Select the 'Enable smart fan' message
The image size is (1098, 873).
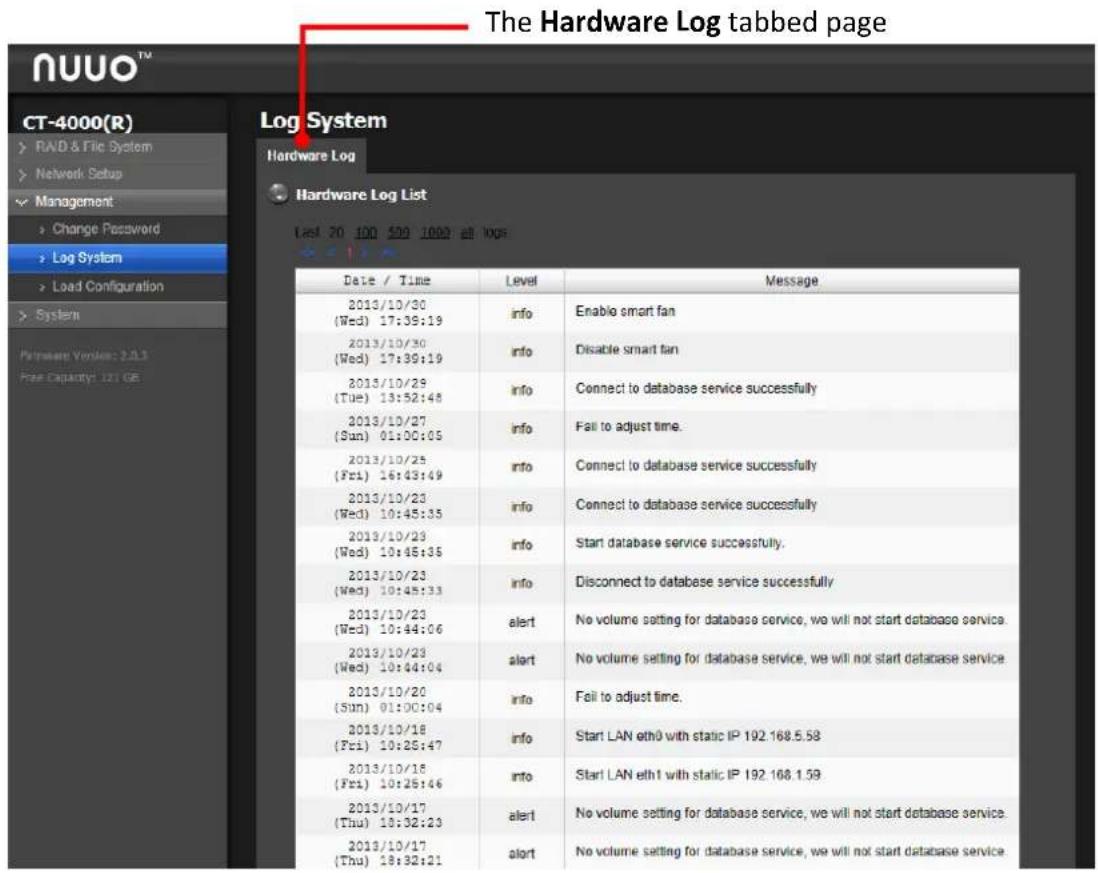pos(625,312)
